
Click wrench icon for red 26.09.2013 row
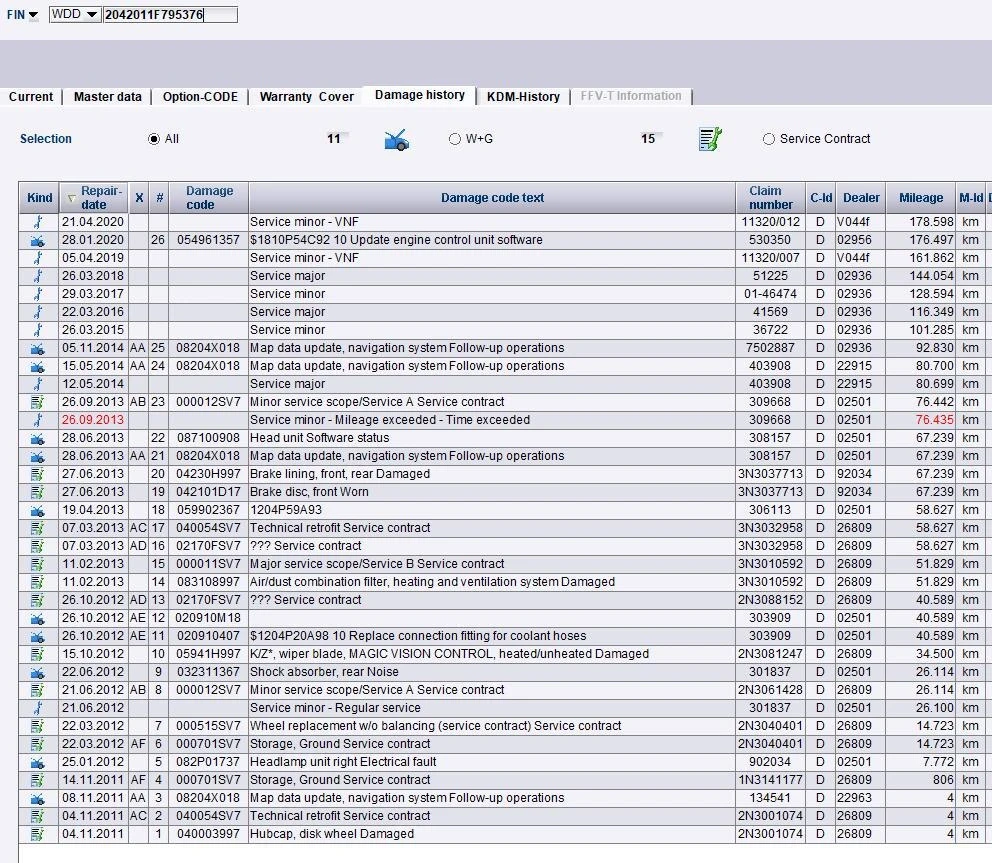click(38, 419)
